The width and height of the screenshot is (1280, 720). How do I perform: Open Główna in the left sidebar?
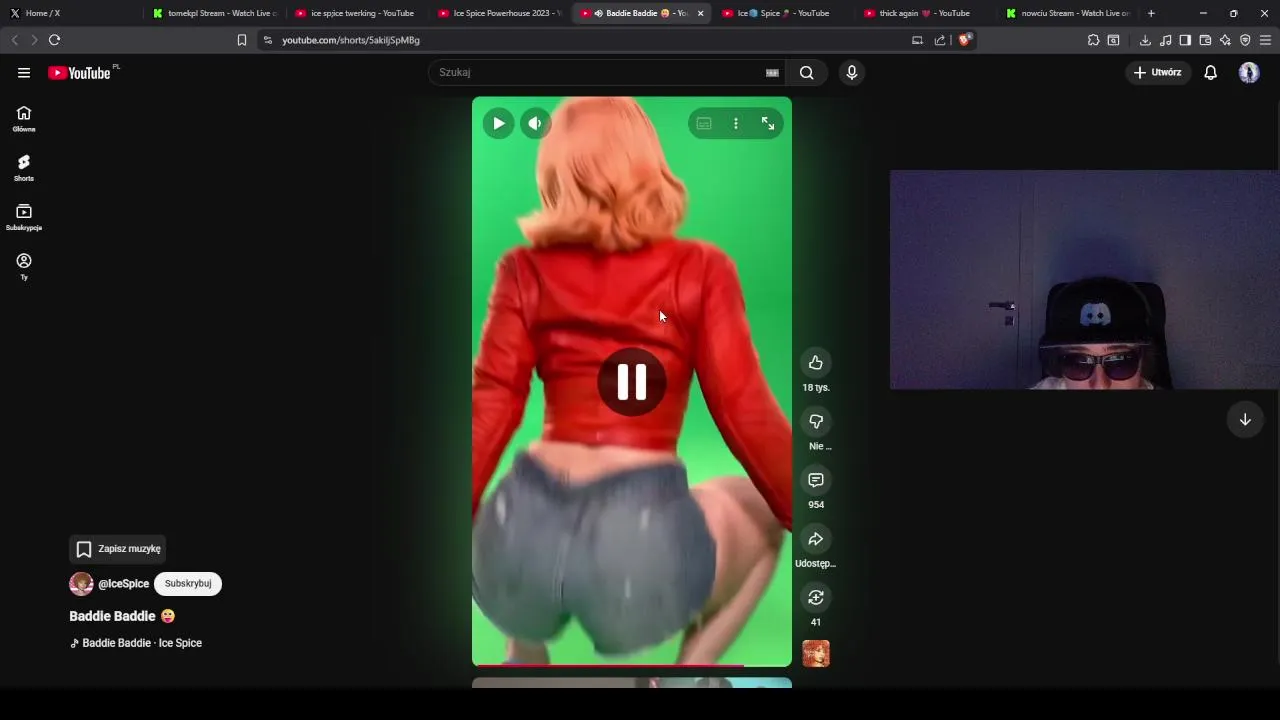tap(24, 118)
